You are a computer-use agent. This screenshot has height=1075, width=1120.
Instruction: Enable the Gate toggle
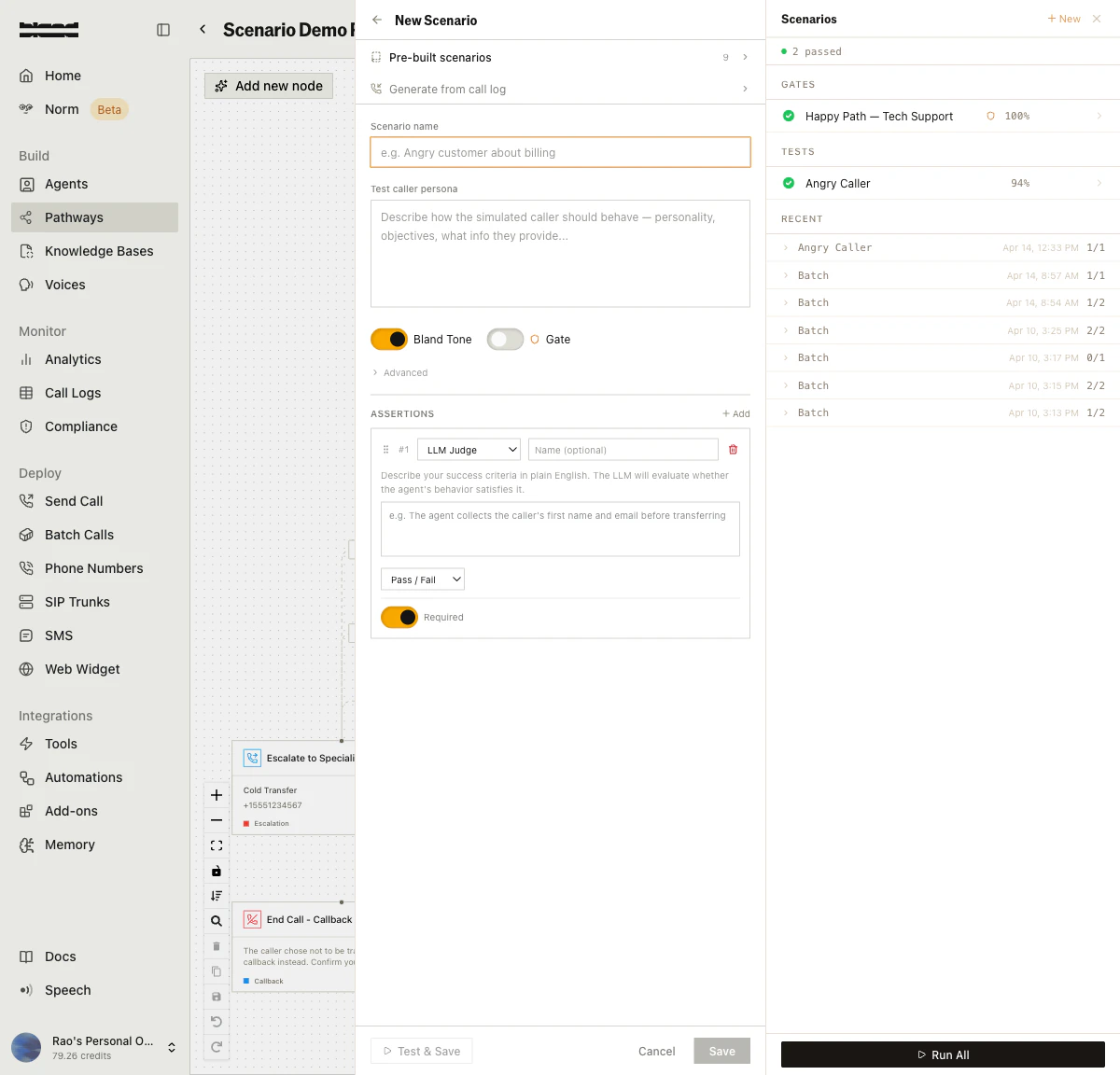point(505,339)
